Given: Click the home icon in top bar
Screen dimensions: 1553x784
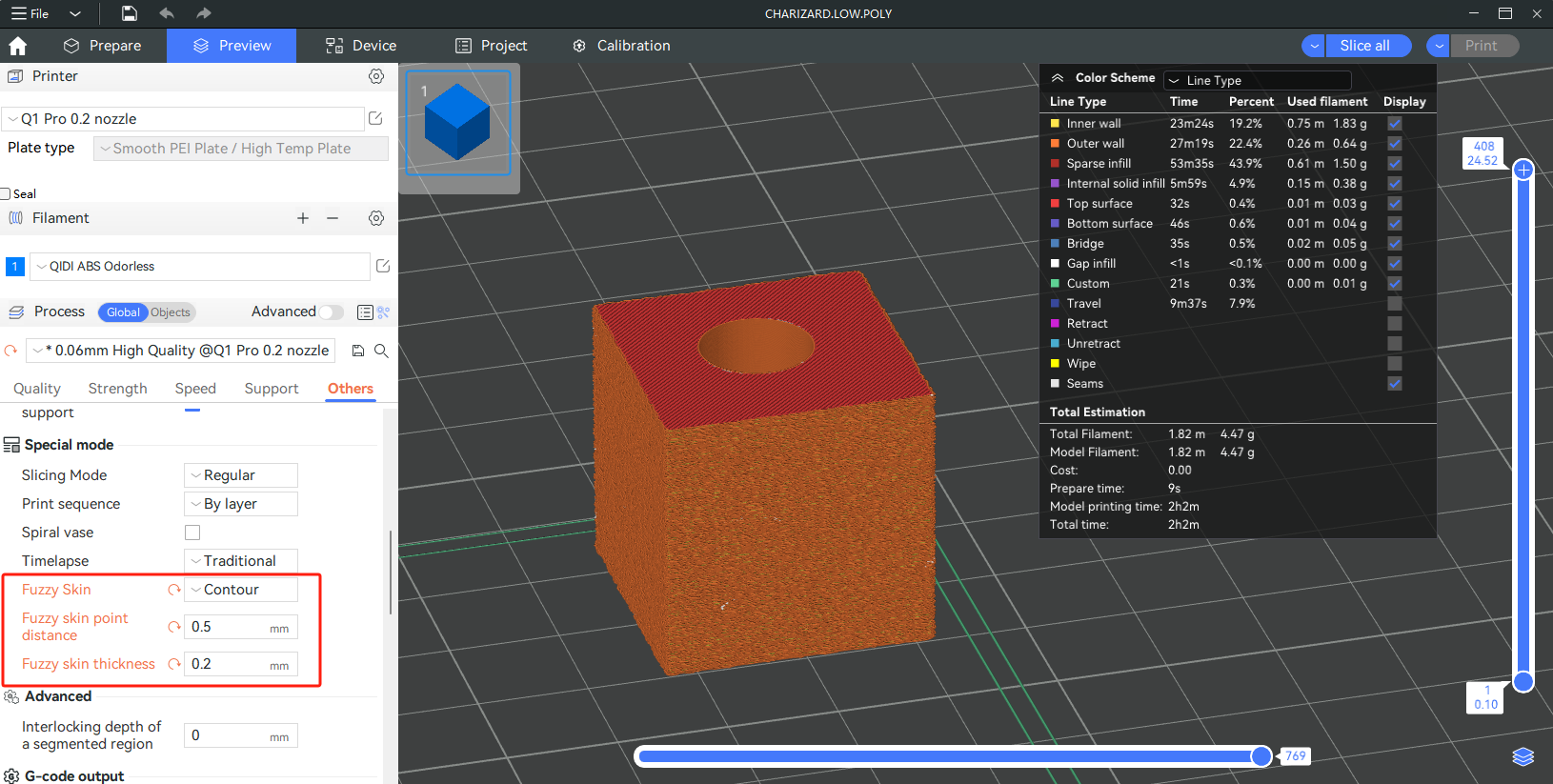Looking at the screenshot, I should pyautogui.click(x=17, y=46).
